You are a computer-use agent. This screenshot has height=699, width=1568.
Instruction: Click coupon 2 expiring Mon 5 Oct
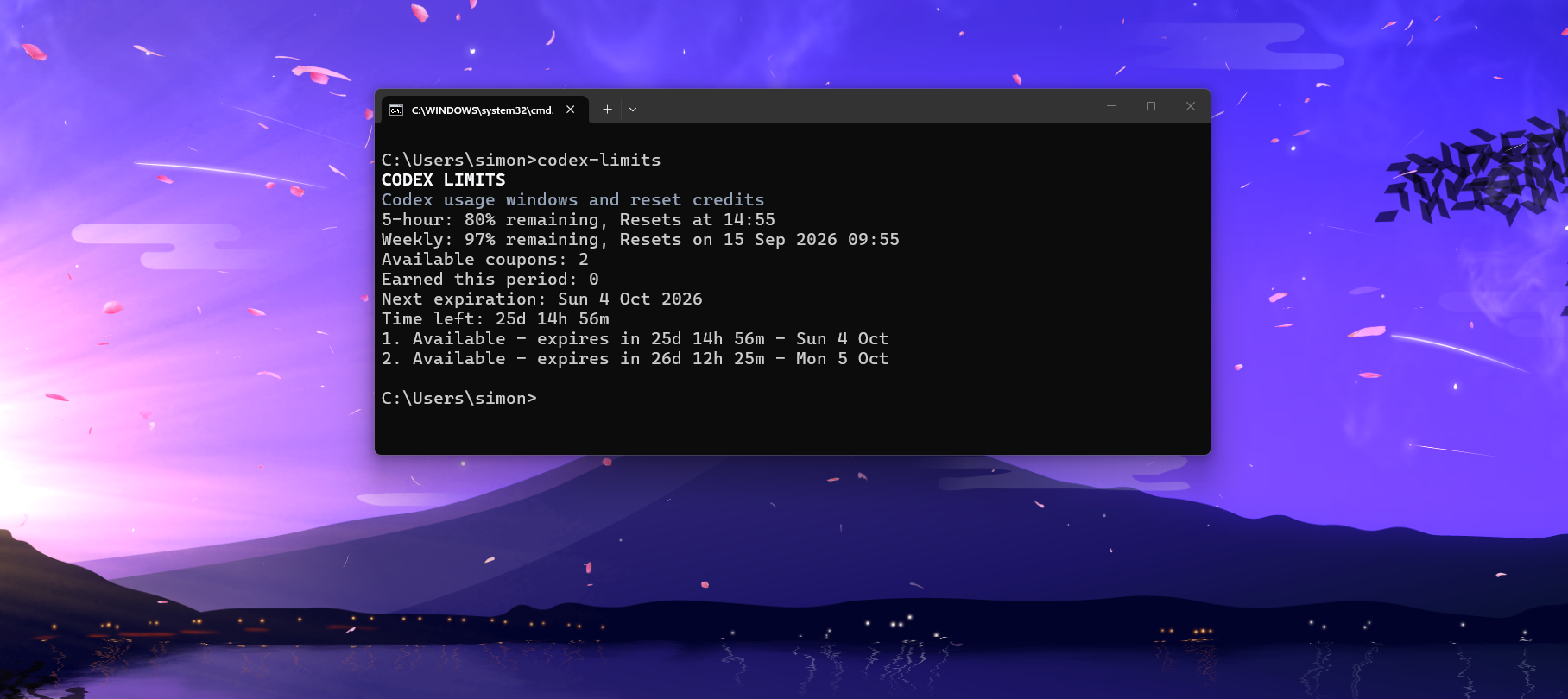click(635, 358)
